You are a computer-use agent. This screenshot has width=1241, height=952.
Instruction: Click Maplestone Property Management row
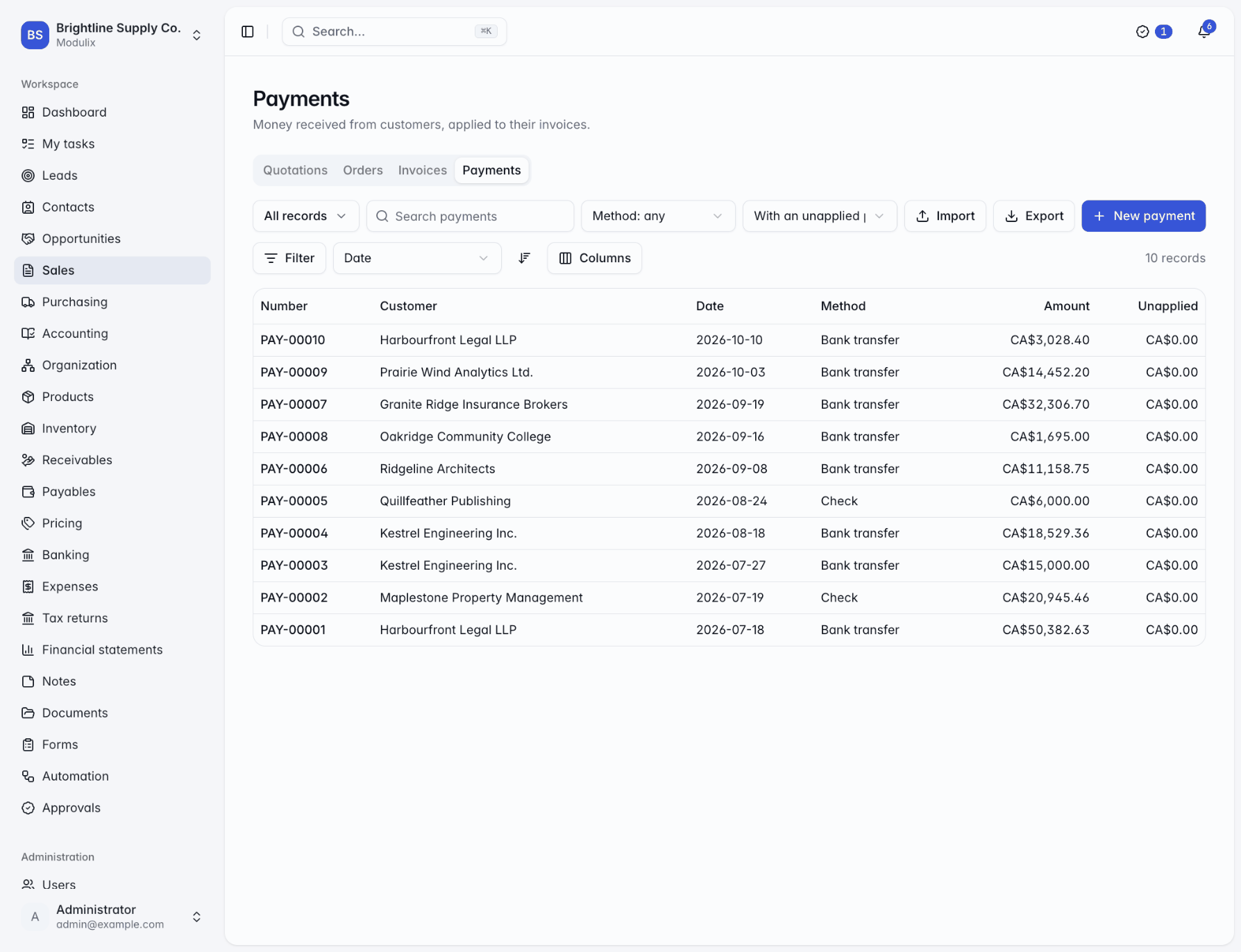point(729,597)
